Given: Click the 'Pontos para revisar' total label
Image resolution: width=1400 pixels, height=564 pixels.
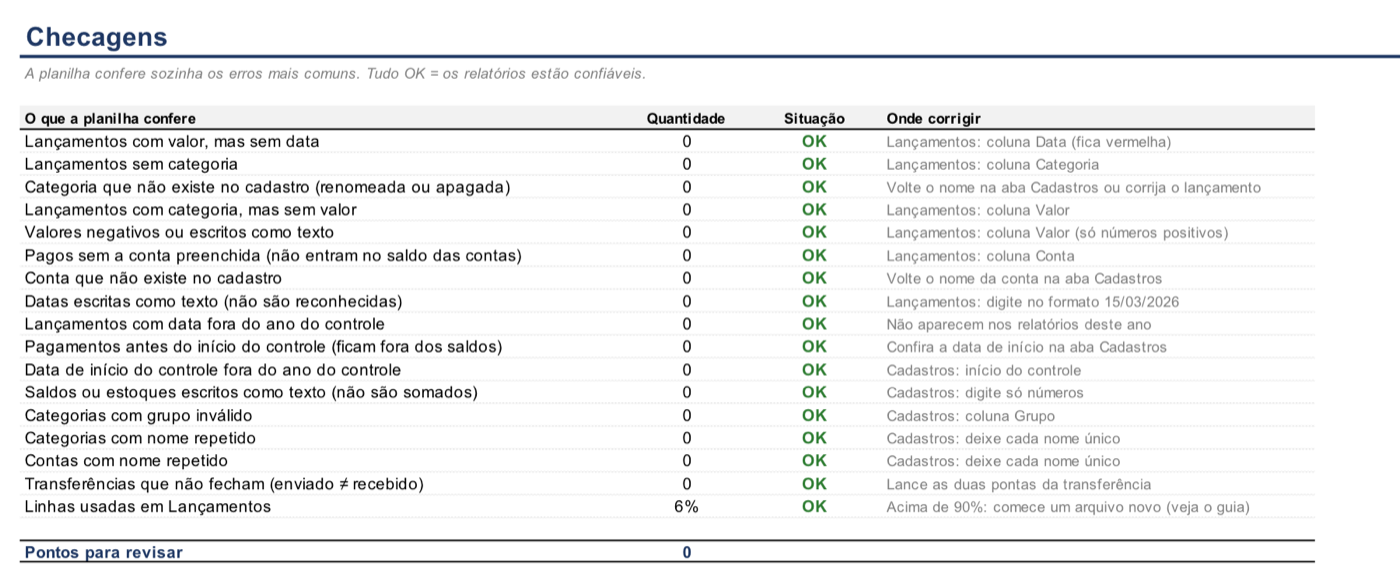Looking at the screenshot, I should click(104, 552).
